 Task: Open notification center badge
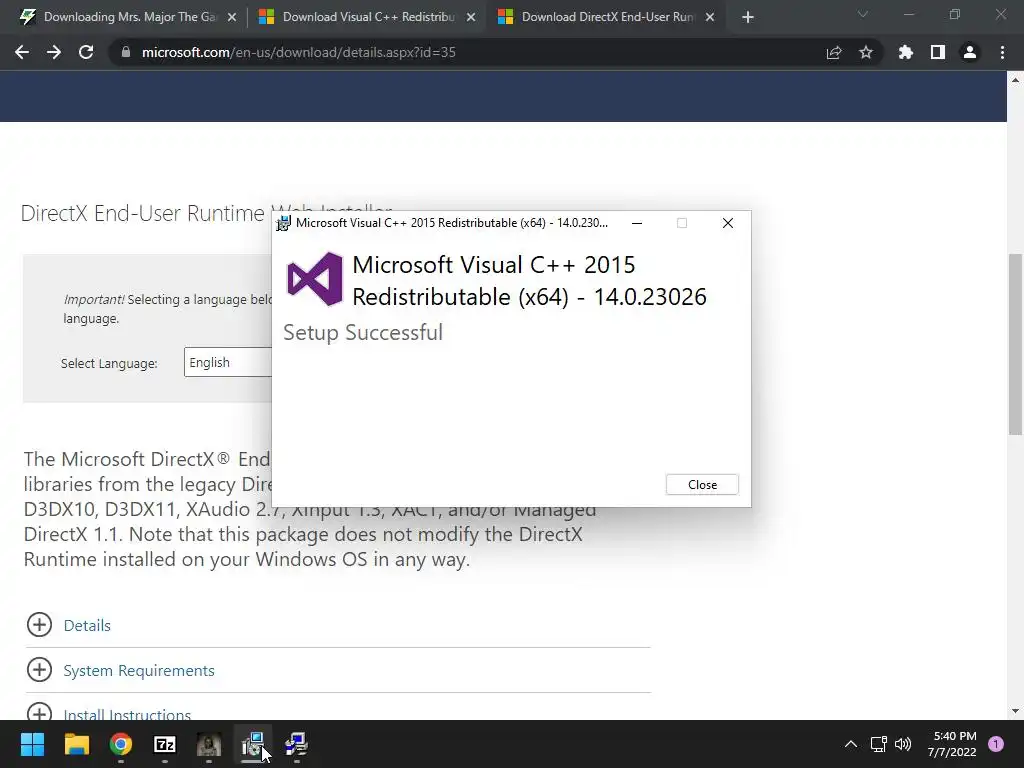pyautogui.click(x=996, y=744)
